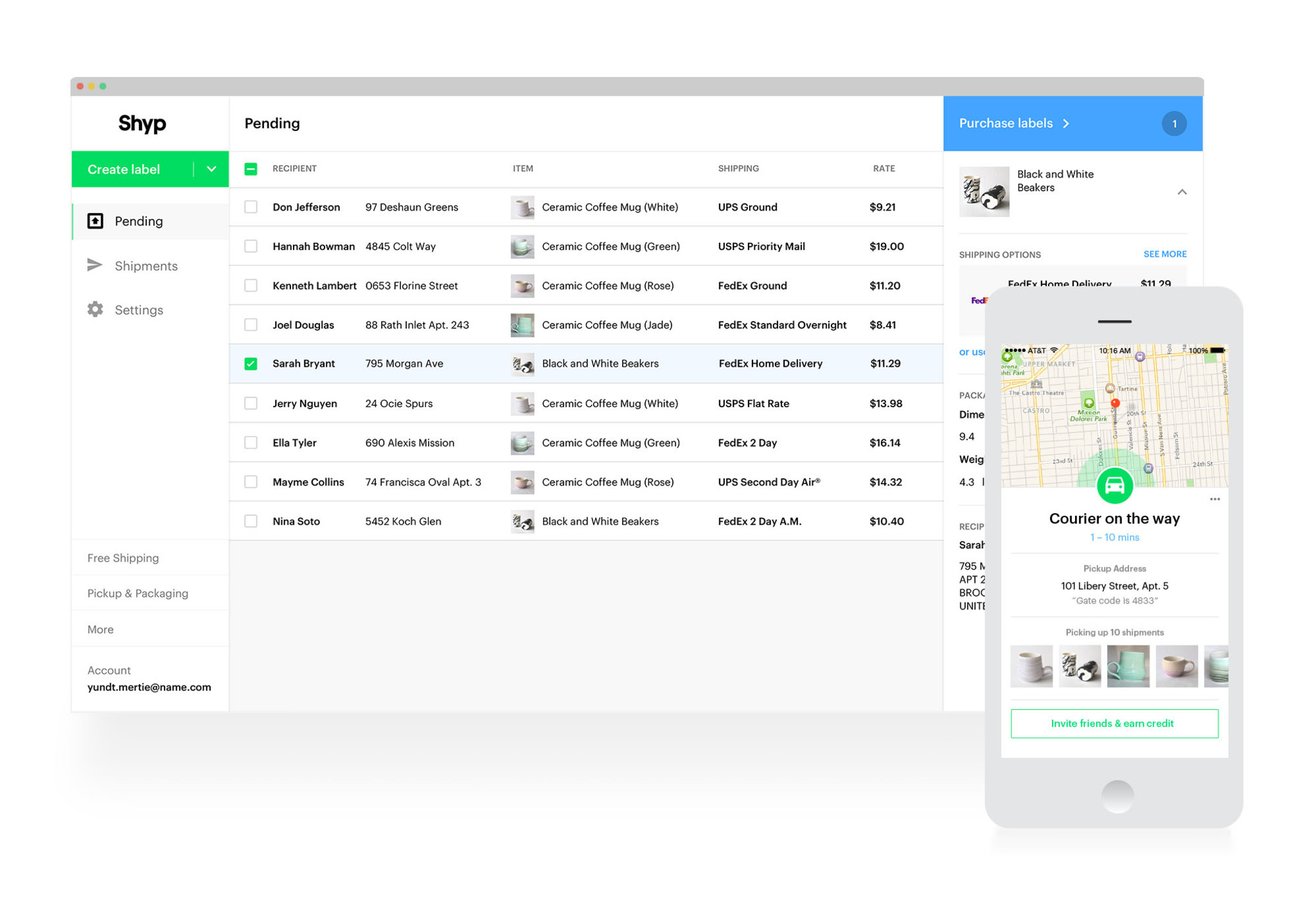Click Hannah Bowman's green mug thumbnail
This screenshot has height=921, width=1316.
[522, 247]
